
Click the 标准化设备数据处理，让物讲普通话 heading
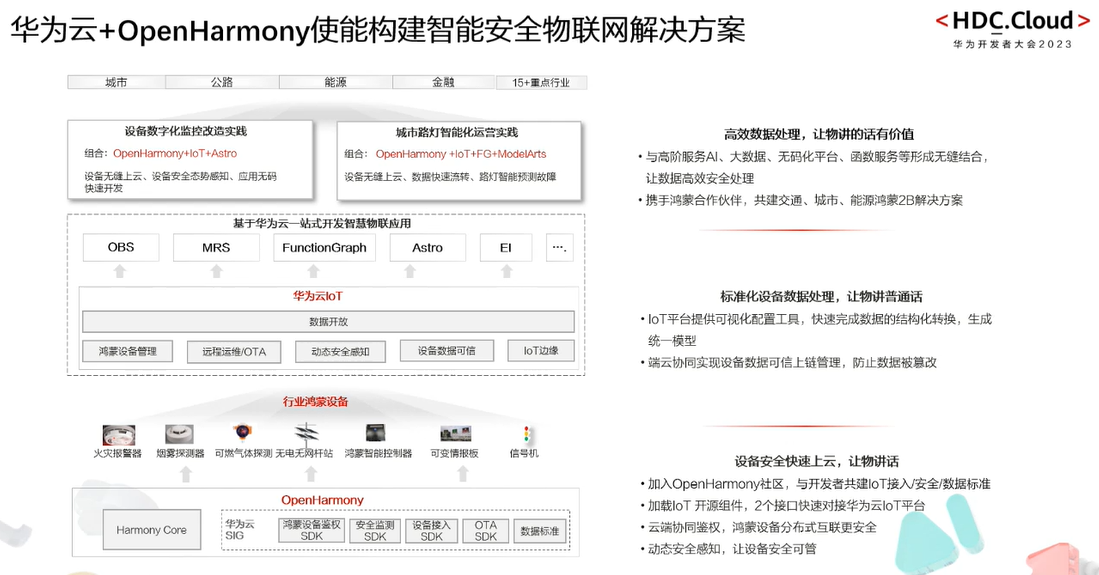(821, 297)
